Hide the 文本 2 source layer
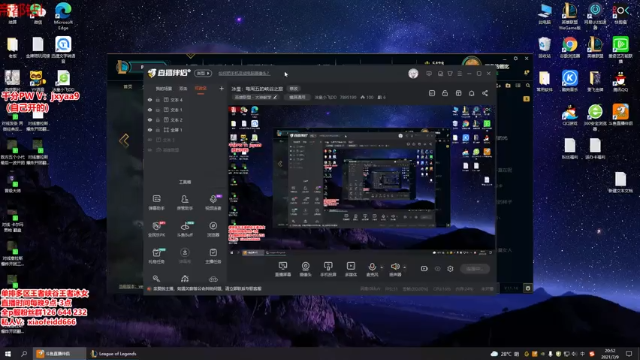 (x=150, y=120)
